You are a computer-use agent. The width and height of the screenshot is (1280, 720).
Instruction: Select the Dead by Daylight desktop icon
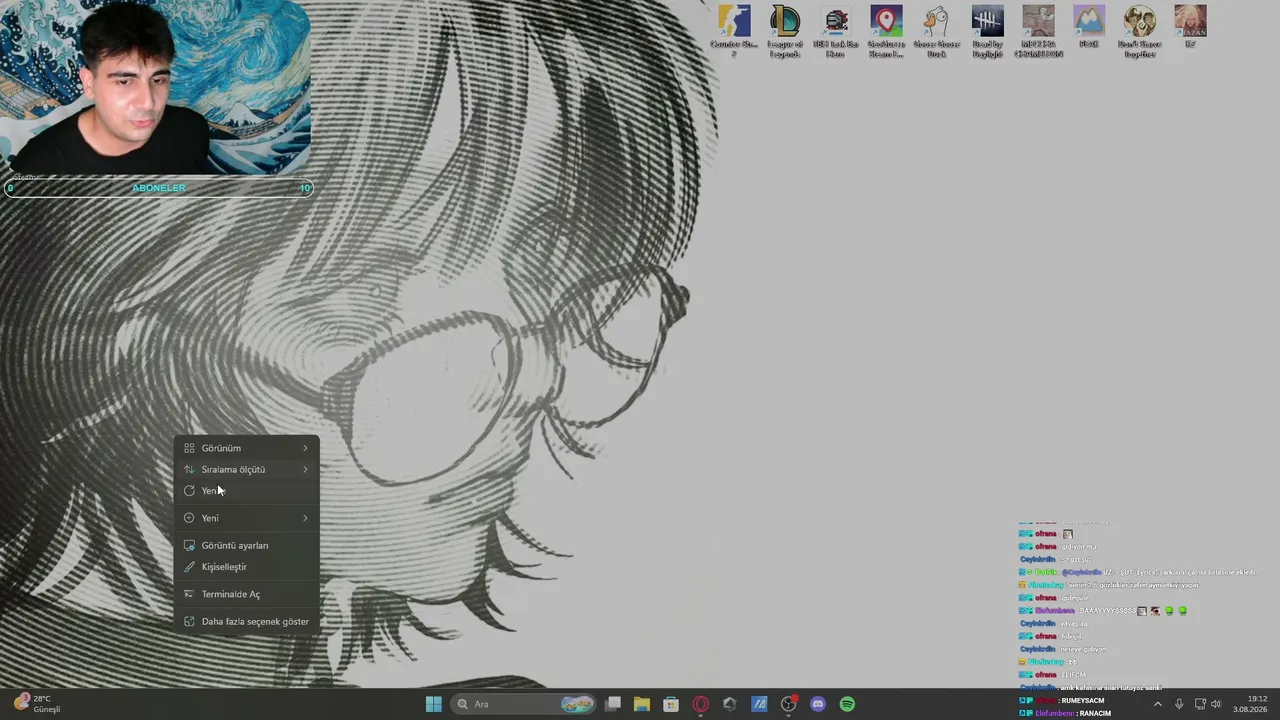[x=987, y=31]
